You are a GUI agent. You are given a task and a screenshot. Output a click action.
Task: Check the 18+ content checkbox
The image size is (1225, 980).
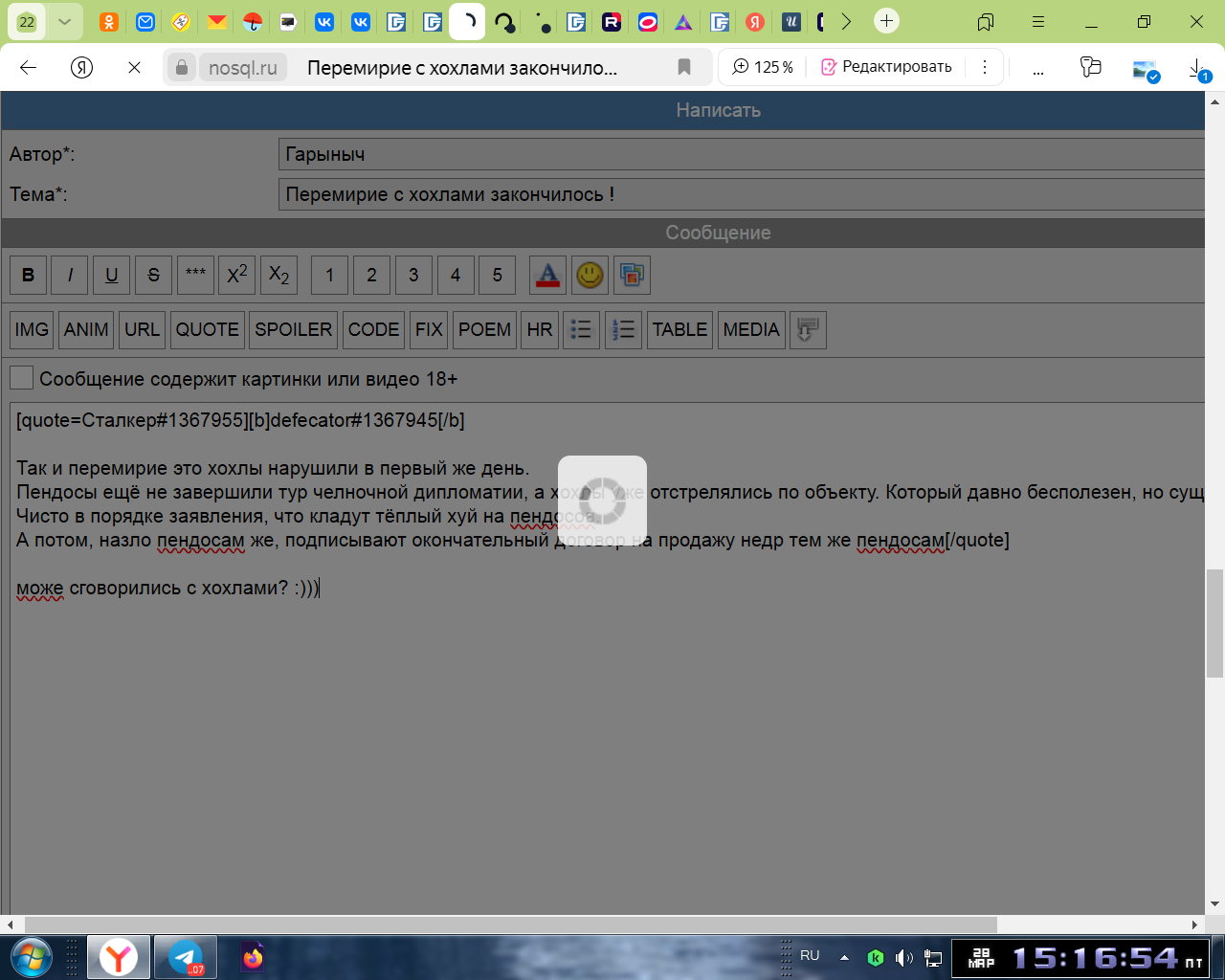click(x=21, y=378)
